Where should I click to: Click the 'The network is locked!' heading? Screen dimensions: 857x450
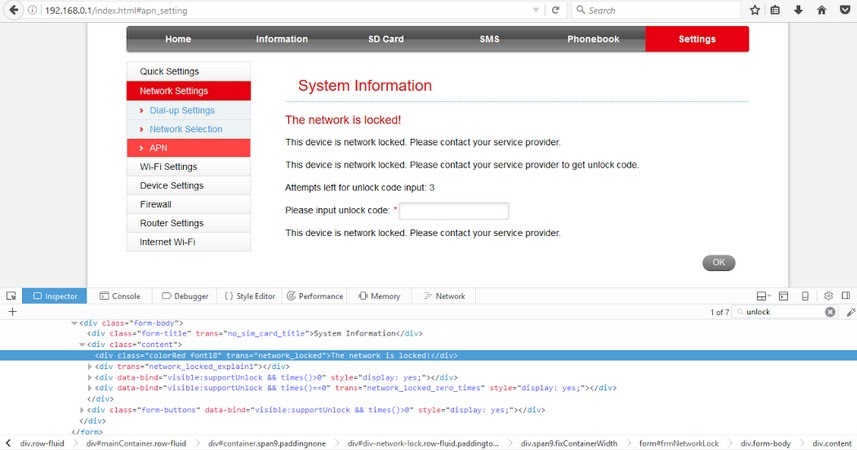click(x=343, y=120)
